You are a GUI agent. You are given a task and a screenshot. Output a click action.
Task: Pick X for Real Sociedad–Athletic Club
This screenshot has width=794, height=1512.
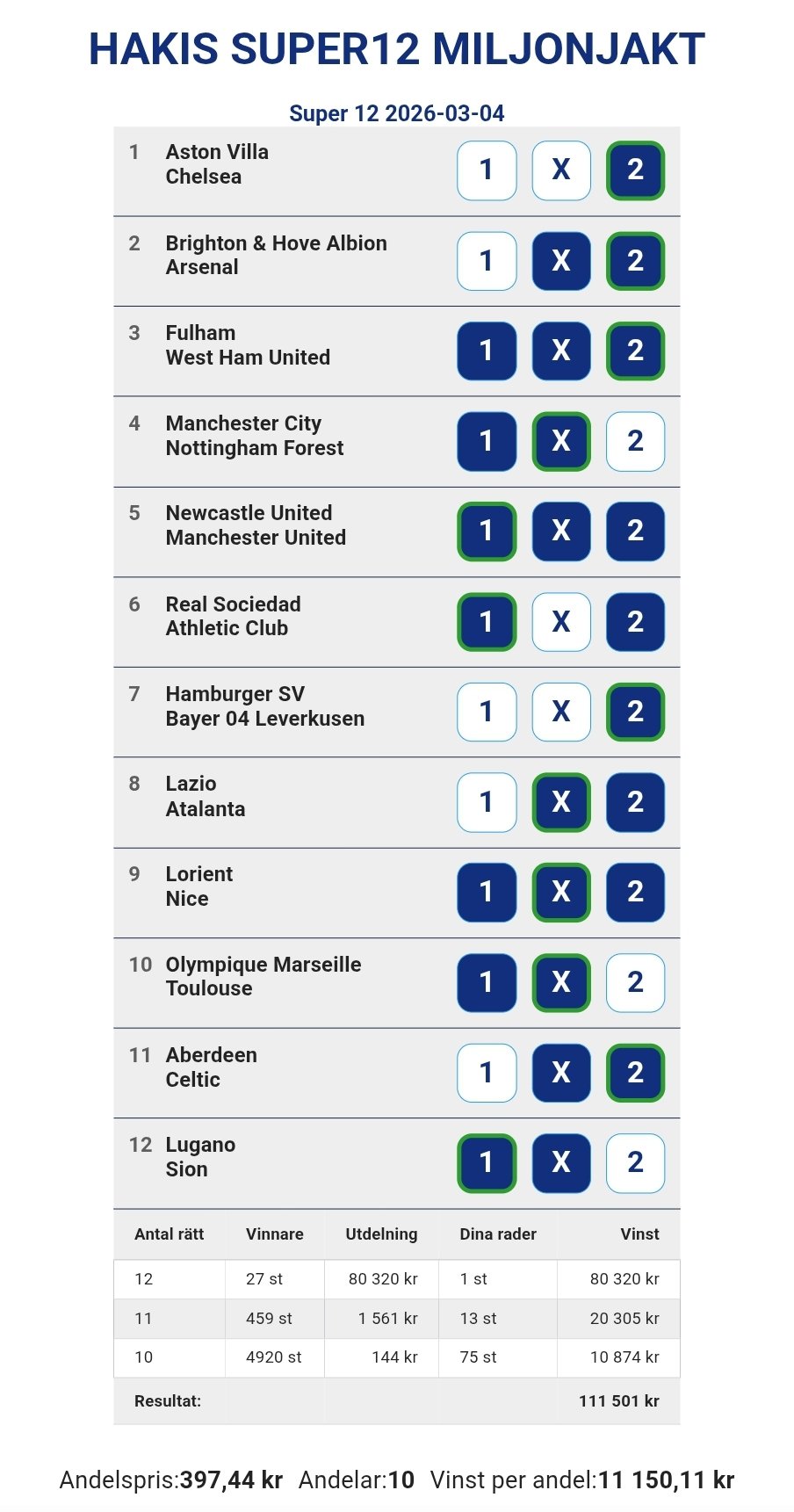point(561,622)
